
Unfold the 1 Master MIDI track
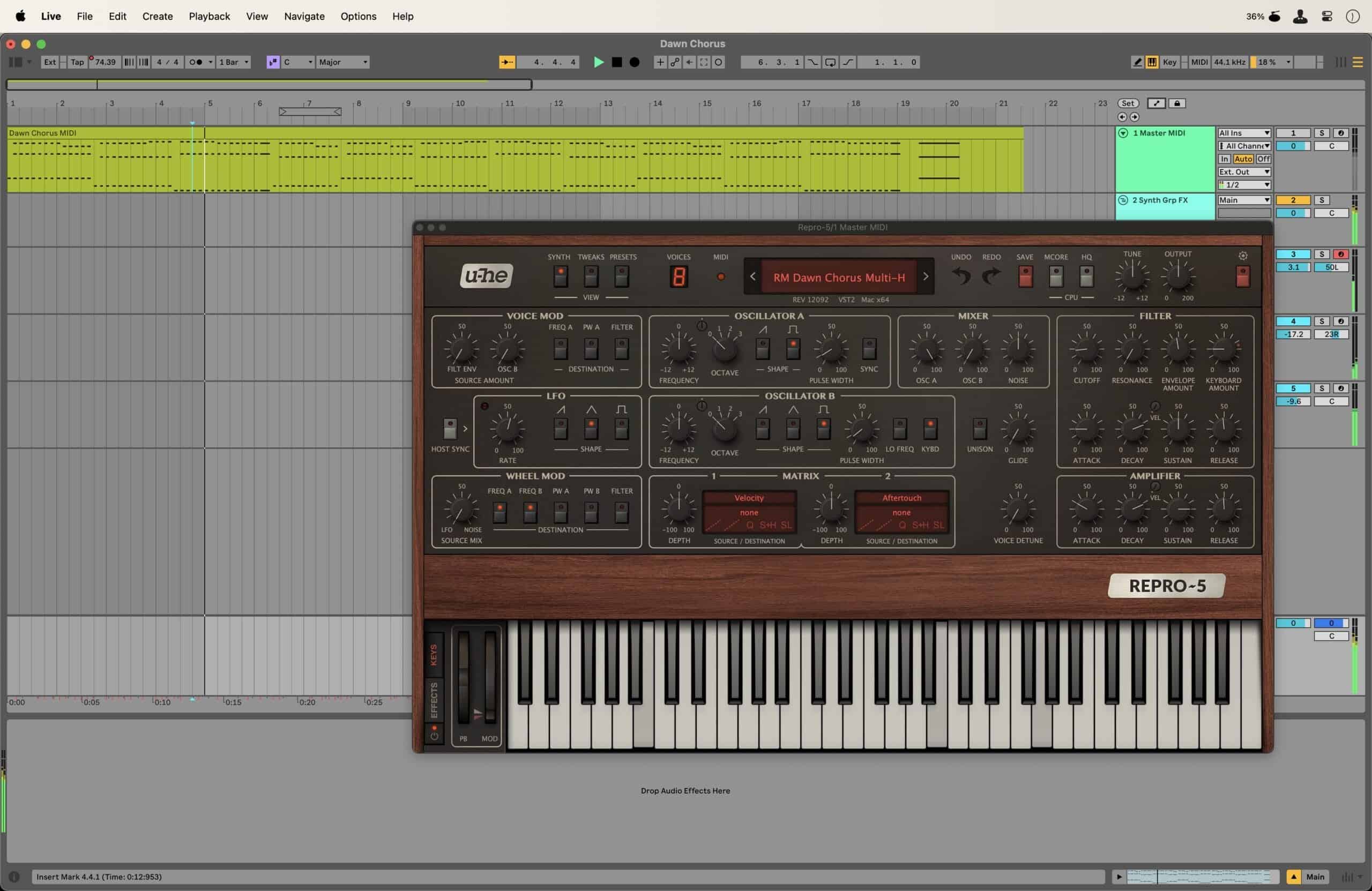(1123, 133)
